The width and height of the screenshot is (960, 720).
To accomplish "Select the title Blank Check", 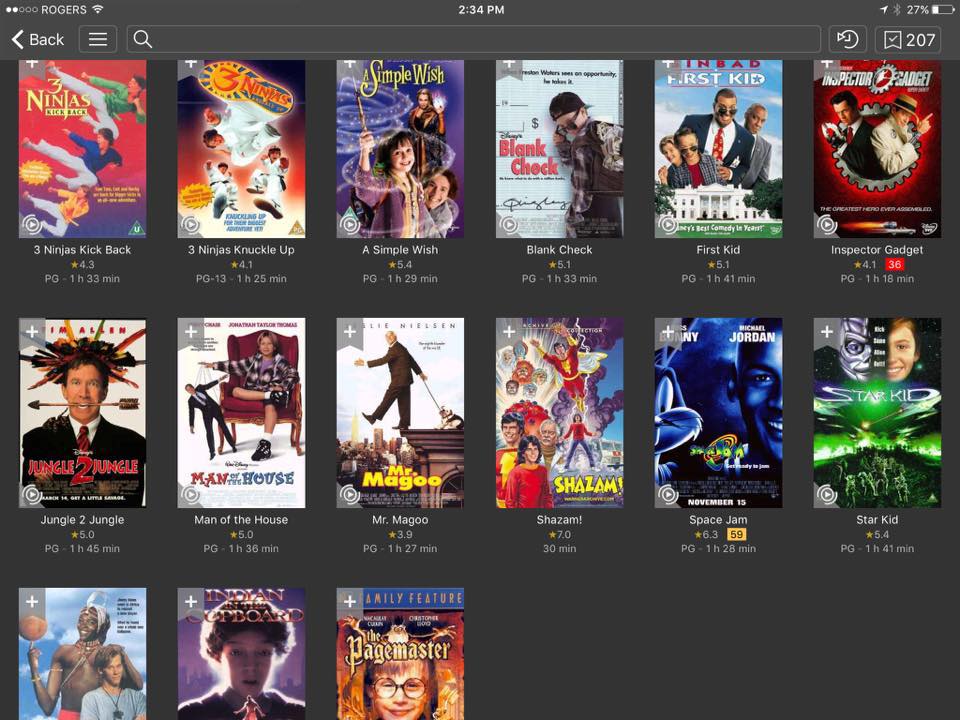I will (560, 250).
